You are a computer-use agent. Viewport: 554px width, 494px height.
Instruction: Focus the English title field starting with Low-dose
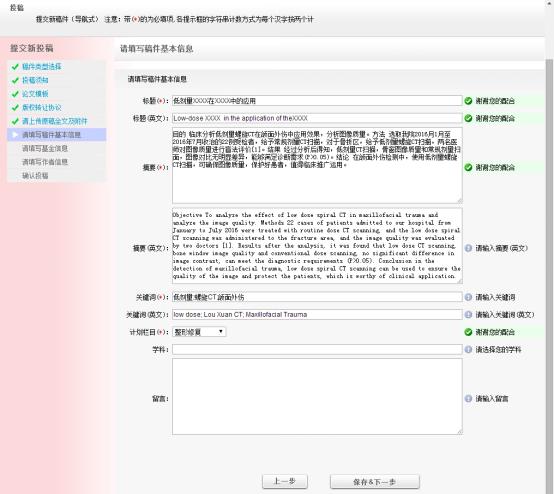pyautogui.click(x=317, y=118)
